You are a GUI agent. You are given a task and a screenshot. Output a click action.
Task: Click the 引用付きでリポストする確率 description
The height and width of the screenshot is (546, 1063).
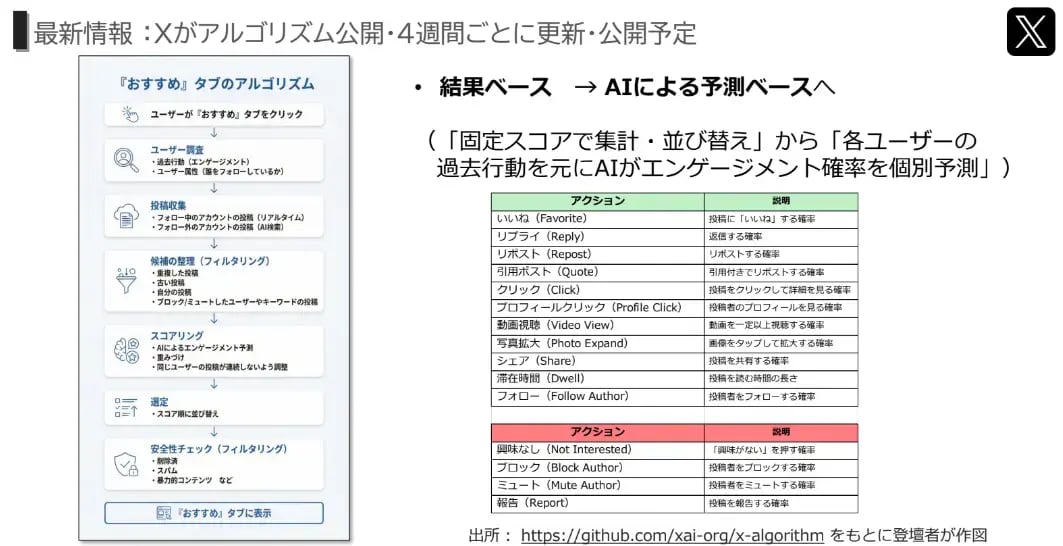(x=781, y=272)
